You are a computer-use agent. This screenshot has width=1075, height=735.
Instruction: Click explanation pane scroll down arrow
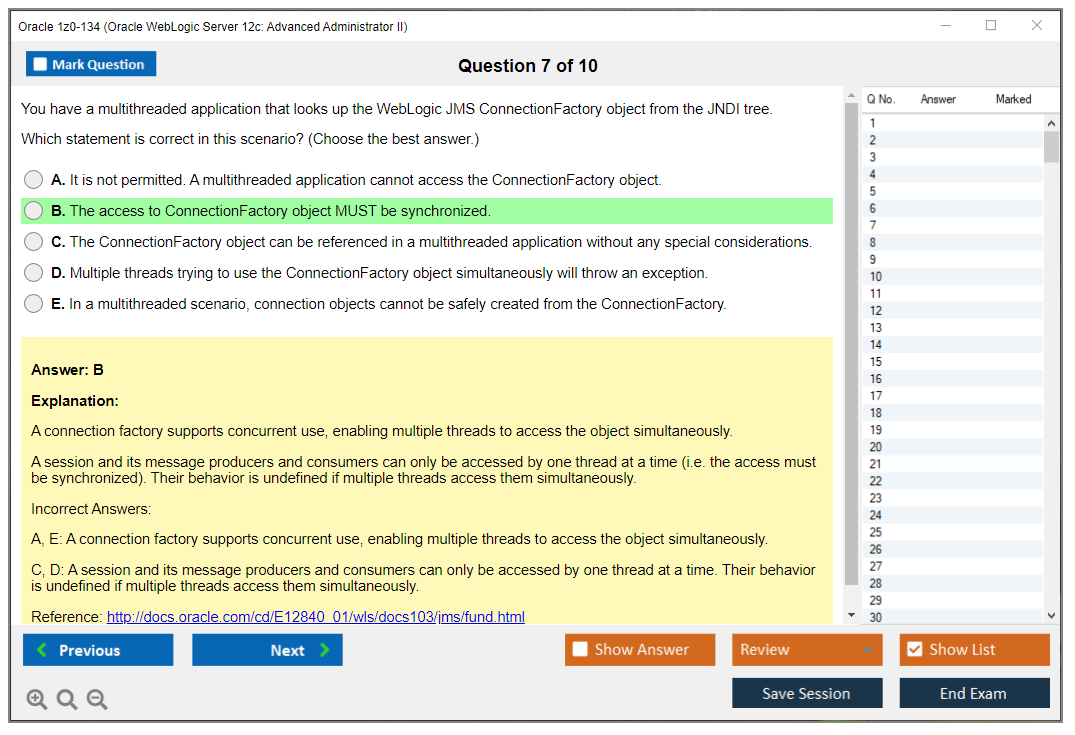(x=851, y=615)
